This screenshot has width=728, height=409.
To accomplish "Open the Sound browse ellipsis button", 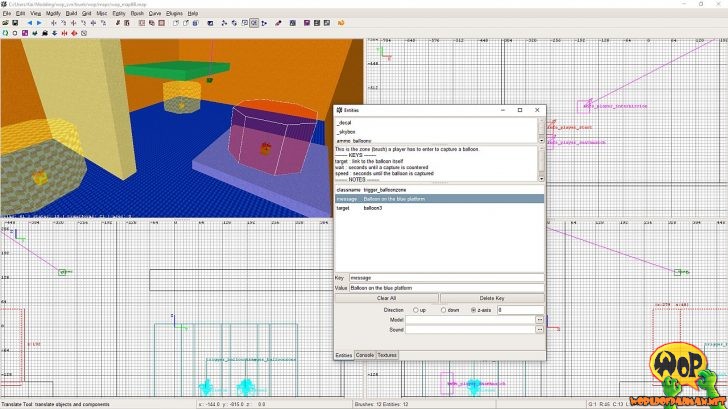I will point(540,329).
